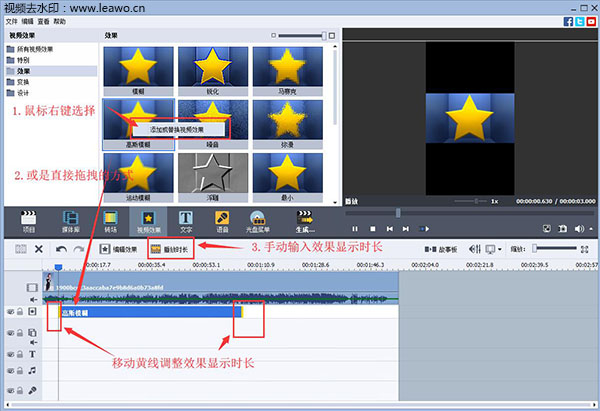Open the monitor view dropdown arrow
Screen dimensions: 600x411
click(x=500, y=250)
